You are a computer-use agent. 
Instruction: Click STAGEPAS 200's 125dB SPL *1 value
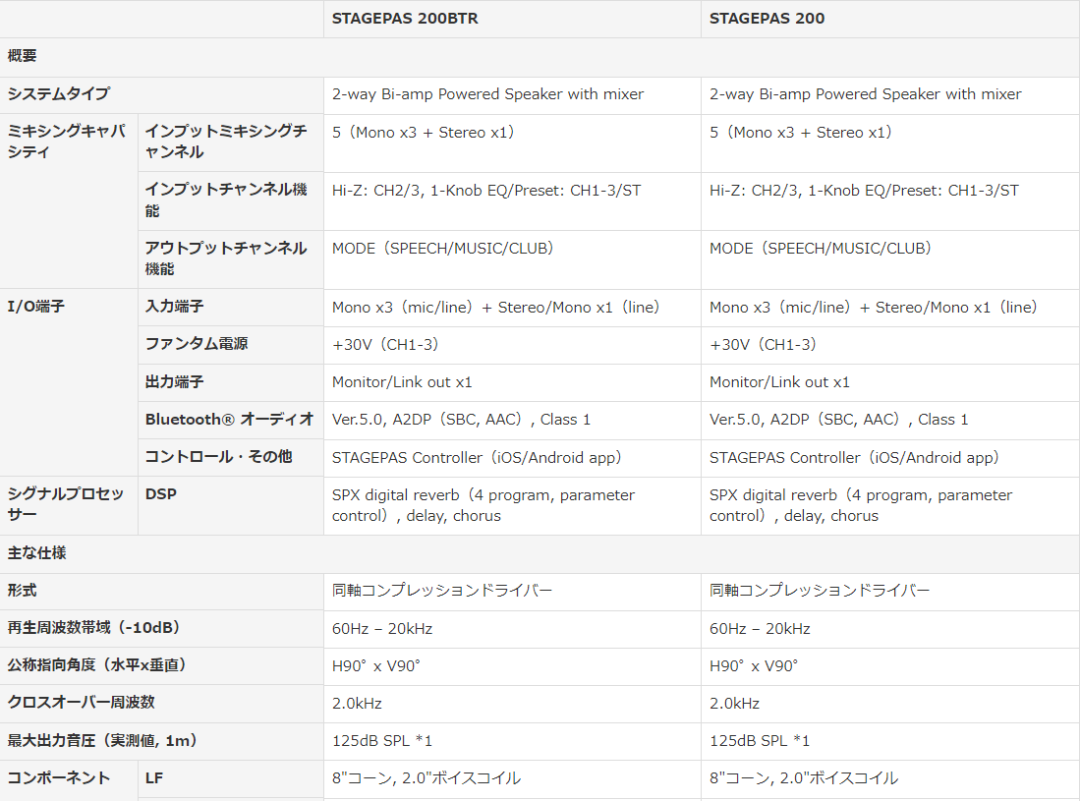pyautogui.click(x=760, y=741)
